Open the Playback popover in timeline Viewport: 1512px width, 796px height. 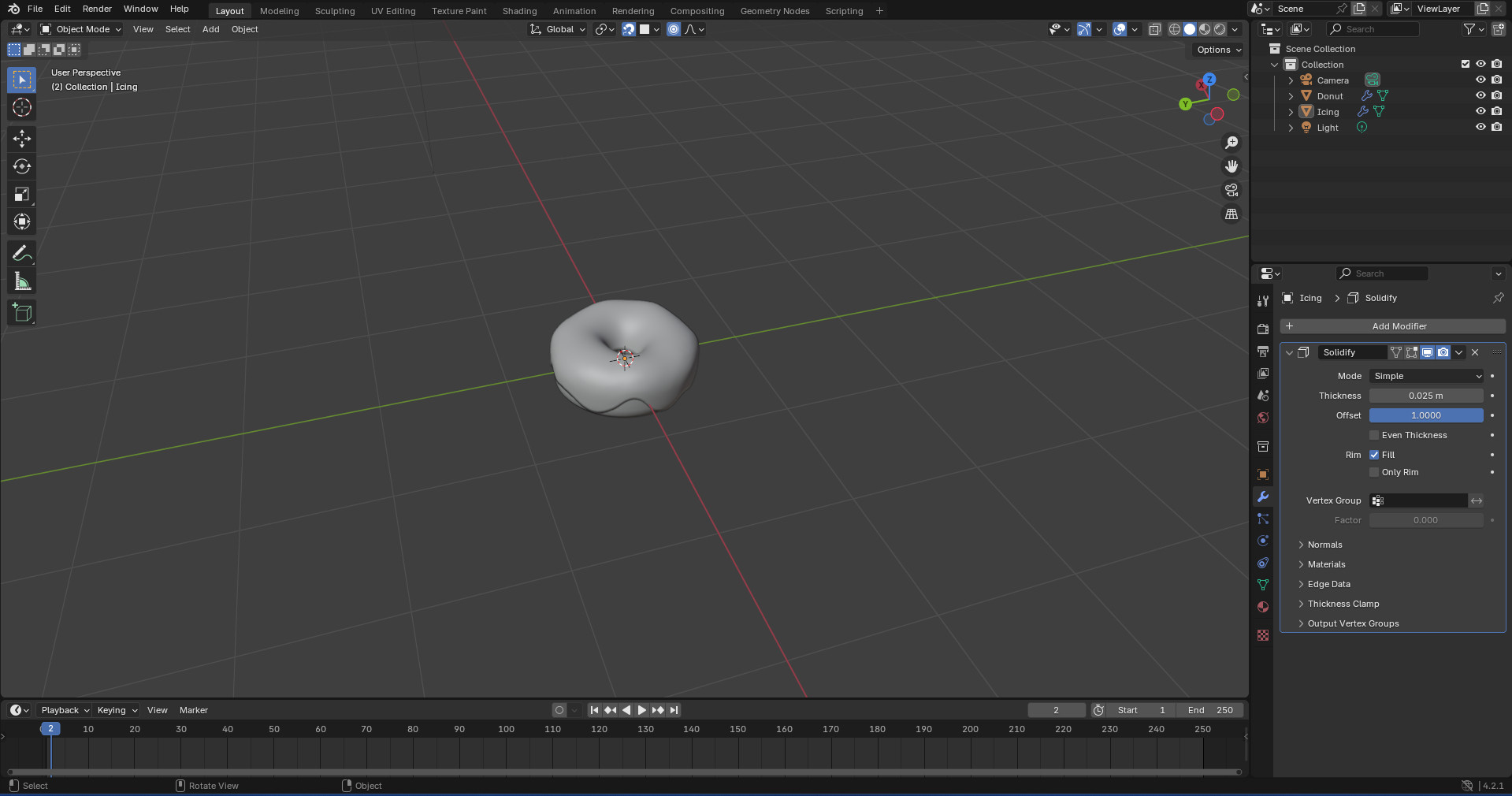(x=65, y=710)
